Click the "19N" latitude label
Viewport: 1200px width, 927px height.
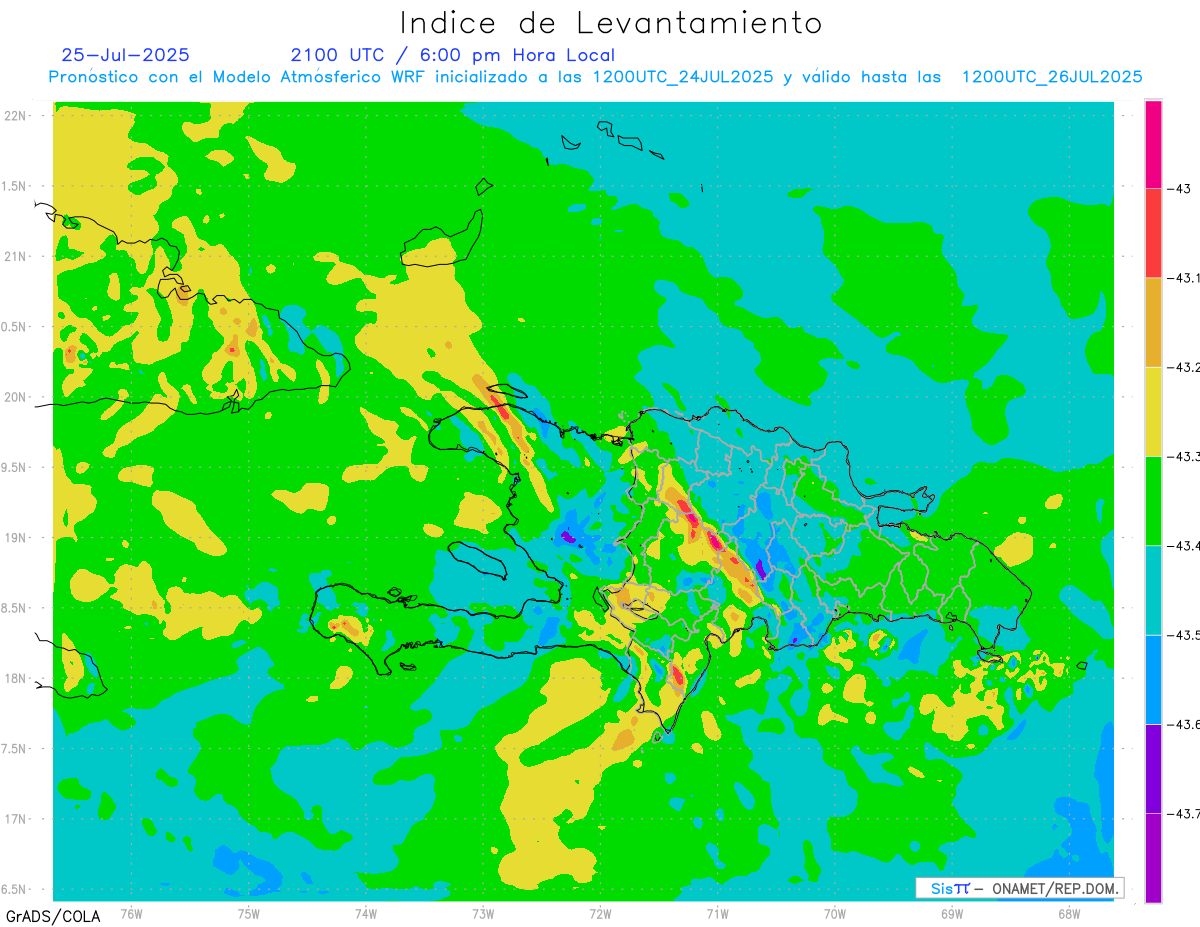tap(16, 538)
